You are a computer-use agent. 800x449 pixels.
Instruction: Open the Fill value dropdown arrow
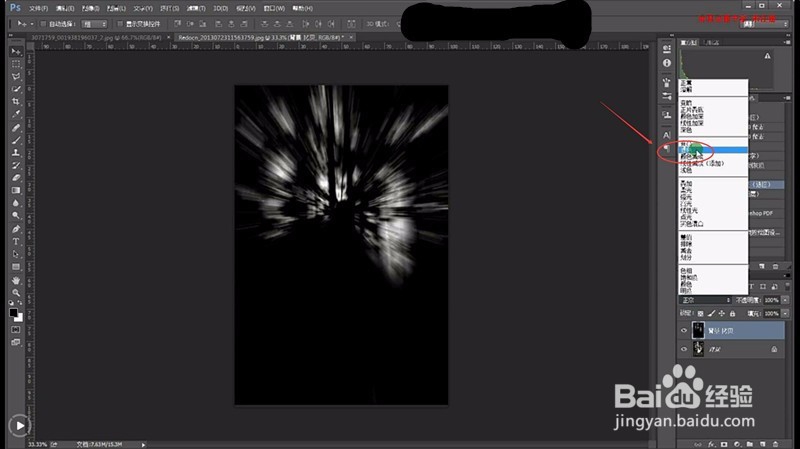pos(785,314)
